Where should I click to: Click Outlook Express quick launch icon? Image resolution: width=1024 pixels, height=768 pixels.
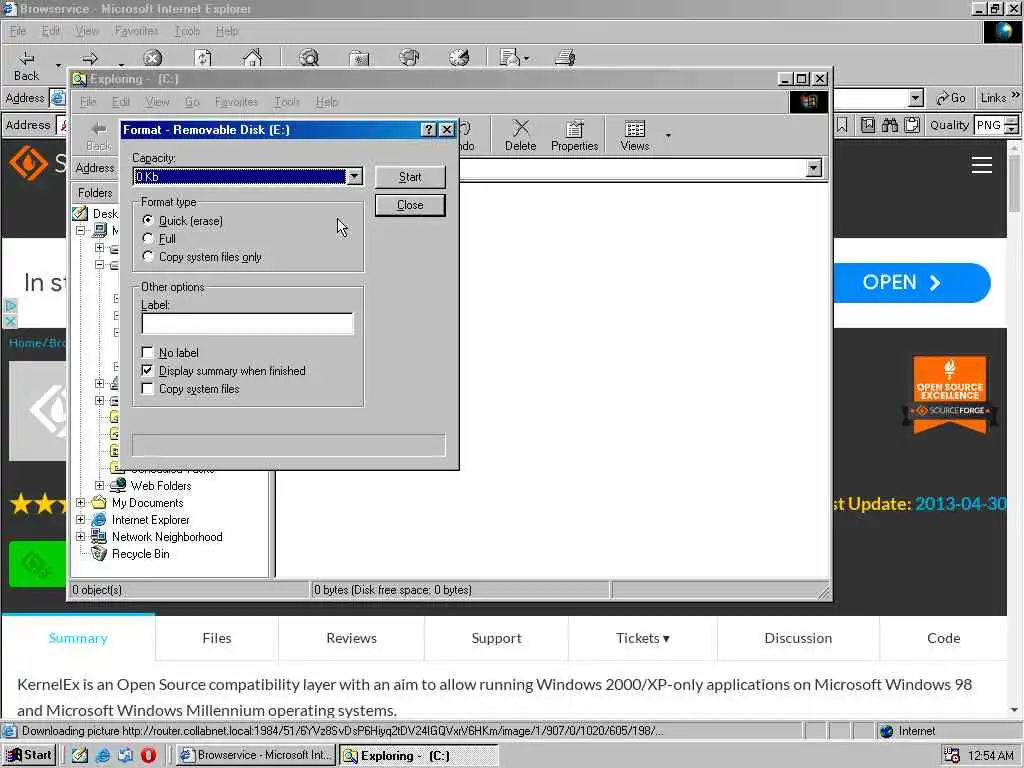coord(125,755)
